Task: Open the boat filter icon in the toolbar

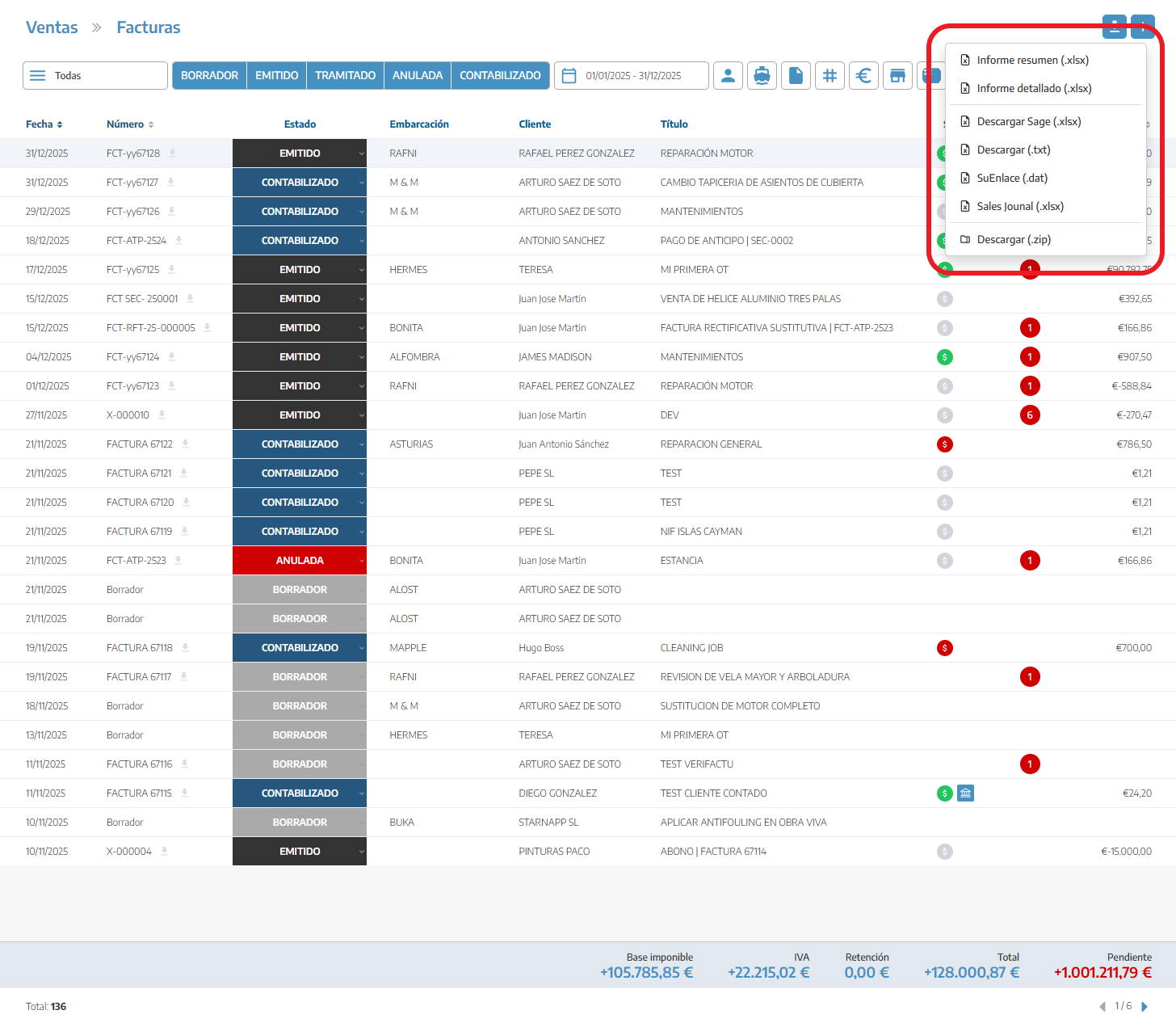Action: pyautogui.click(x=762, y=76)
